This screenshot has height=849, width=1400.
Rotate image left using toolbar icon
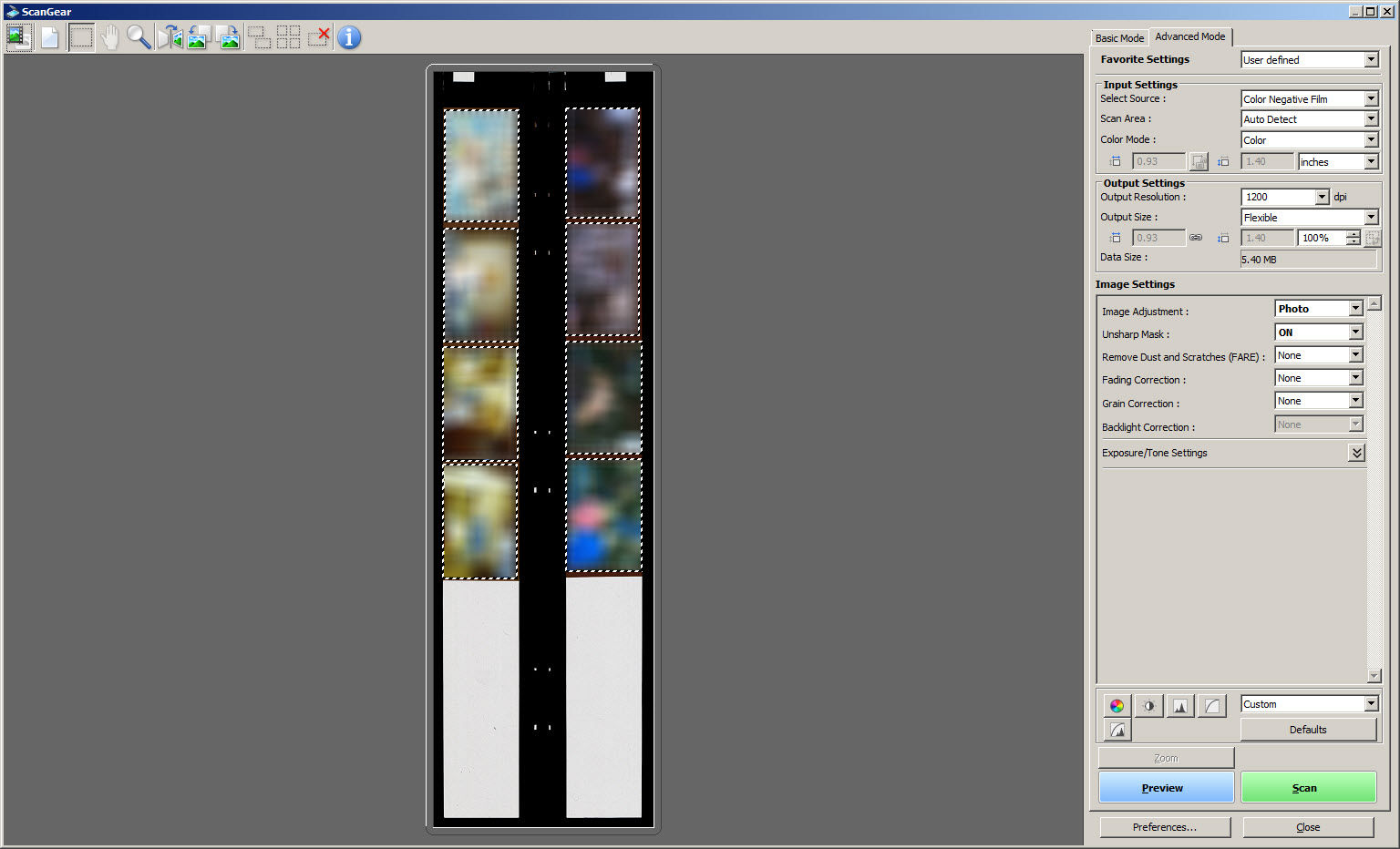[x=200, y=37]
